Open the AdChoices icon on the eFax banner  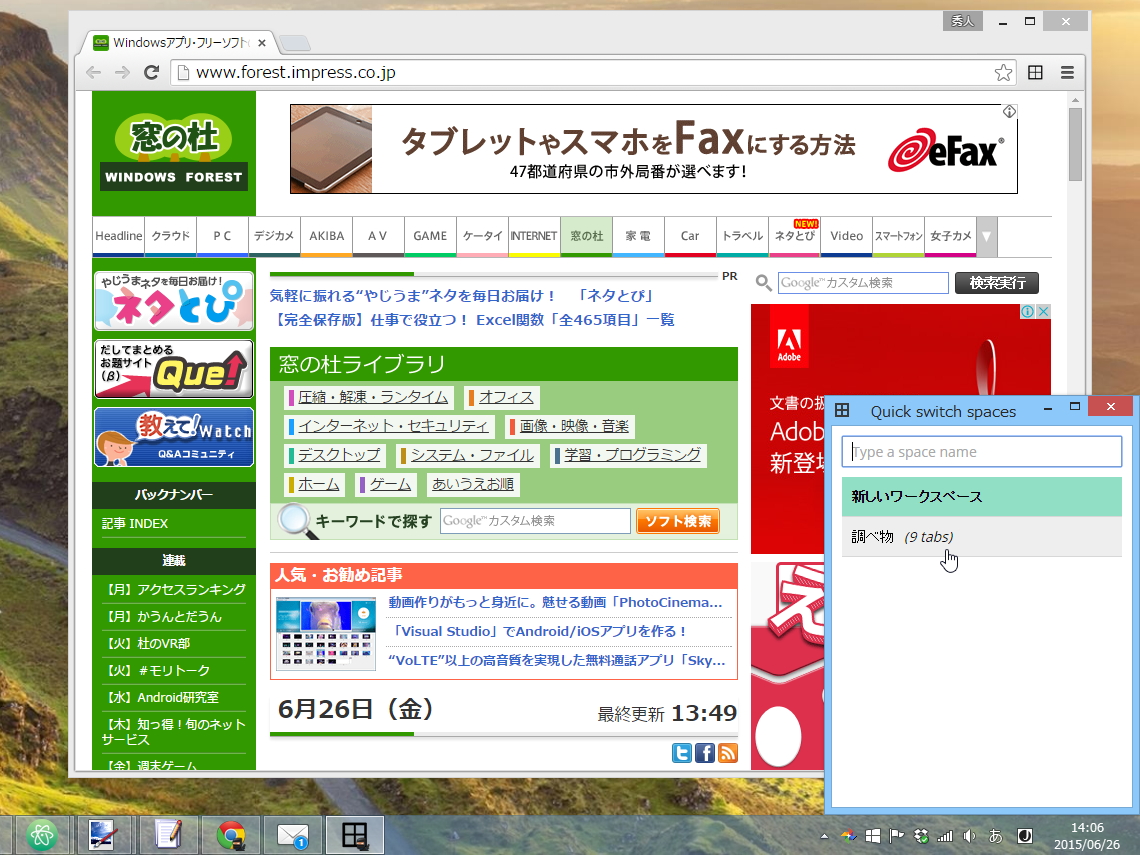(1009, 111)
